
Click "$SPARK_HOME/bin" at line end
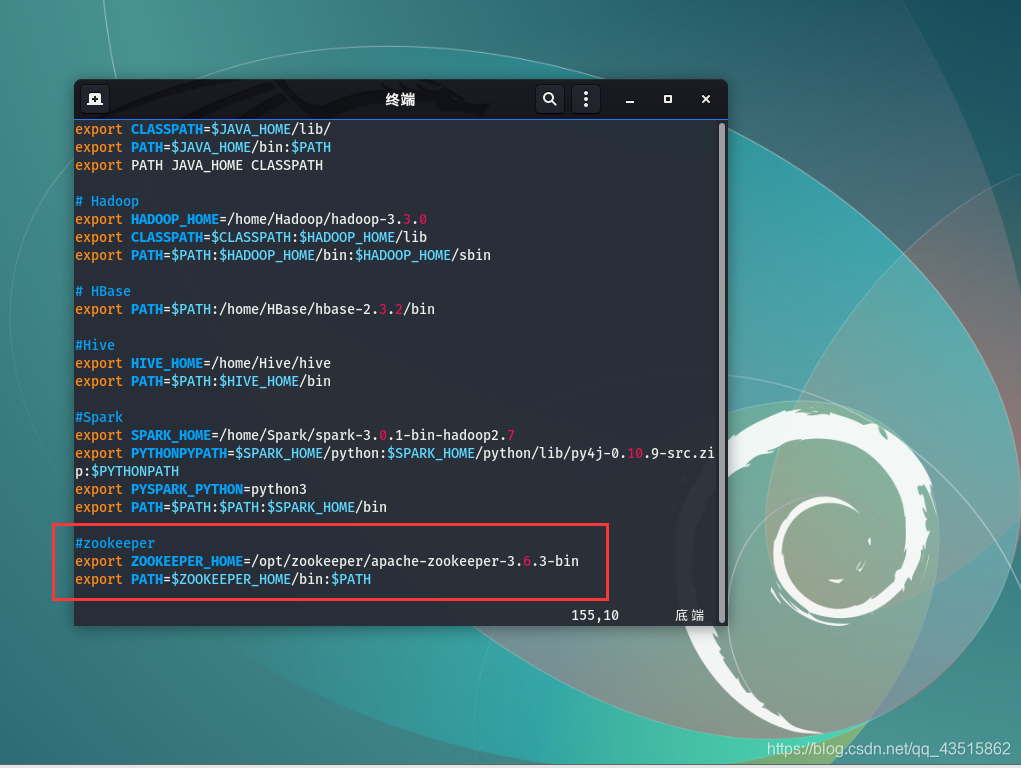pos(327,507)
